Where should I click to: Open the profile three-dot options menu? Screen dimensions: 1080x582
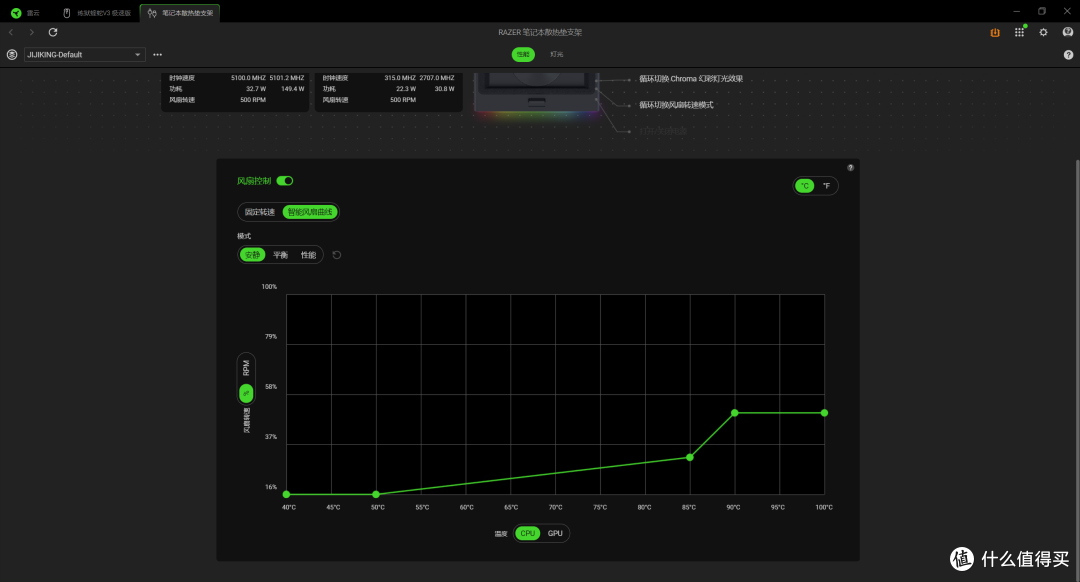[x=158, y=54]
